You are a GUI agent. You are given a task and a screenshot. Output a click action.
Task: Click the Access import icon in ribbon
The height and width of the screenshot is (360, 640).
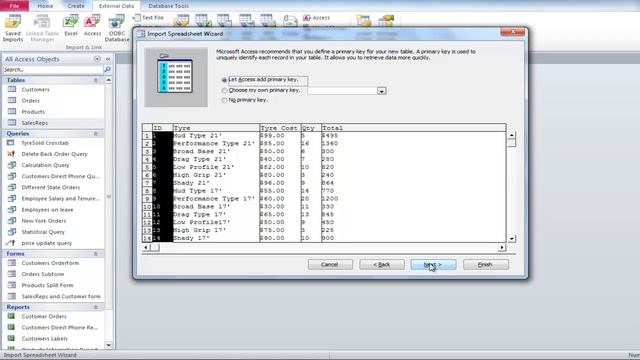[x=92, y=25]
